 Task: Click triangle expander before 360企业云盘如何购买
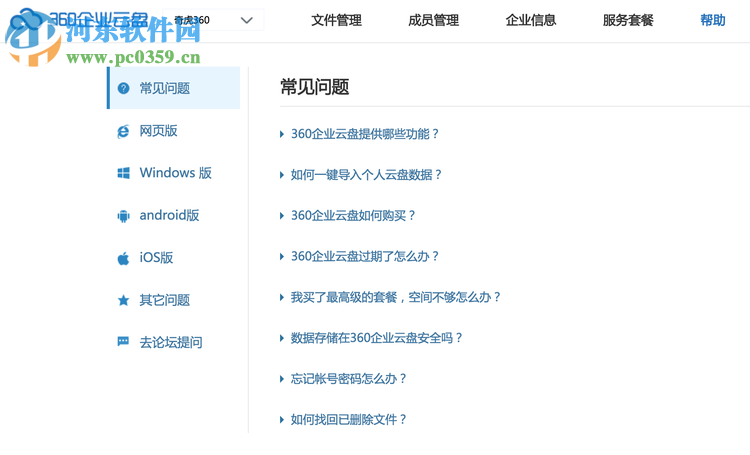tap(282, 216)
